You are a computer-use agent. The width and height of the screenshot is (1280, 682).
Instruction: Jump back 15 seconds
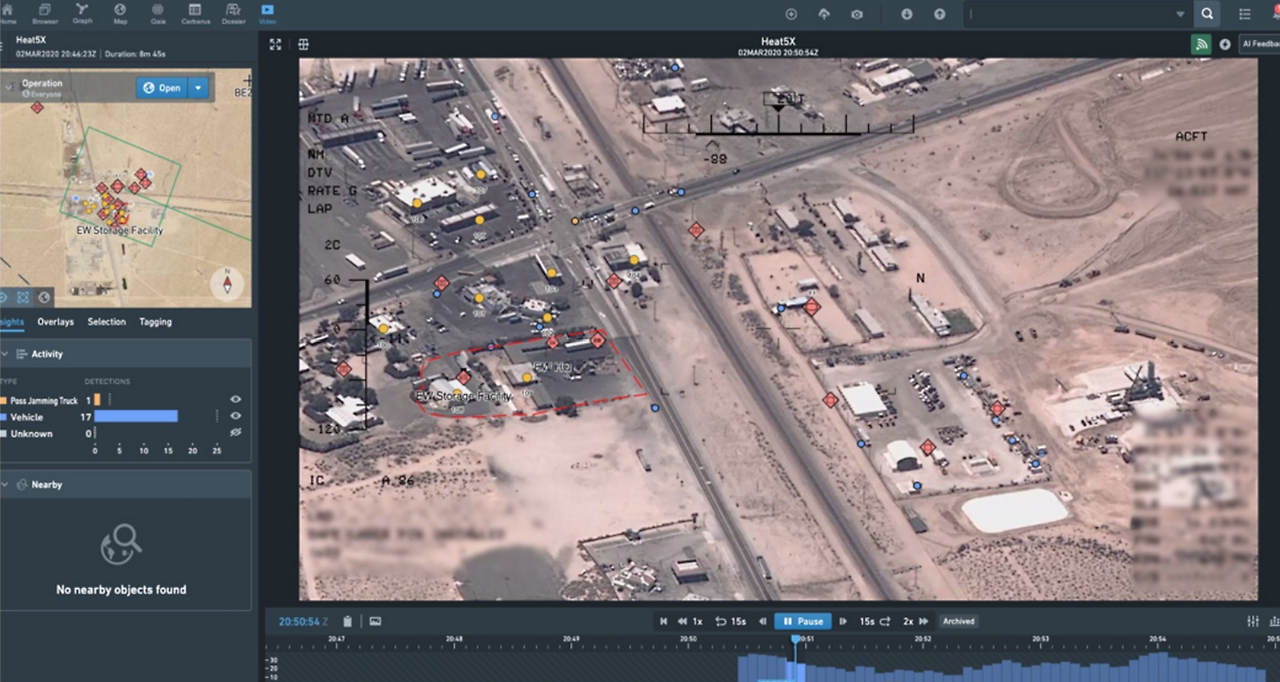(731, 621)
